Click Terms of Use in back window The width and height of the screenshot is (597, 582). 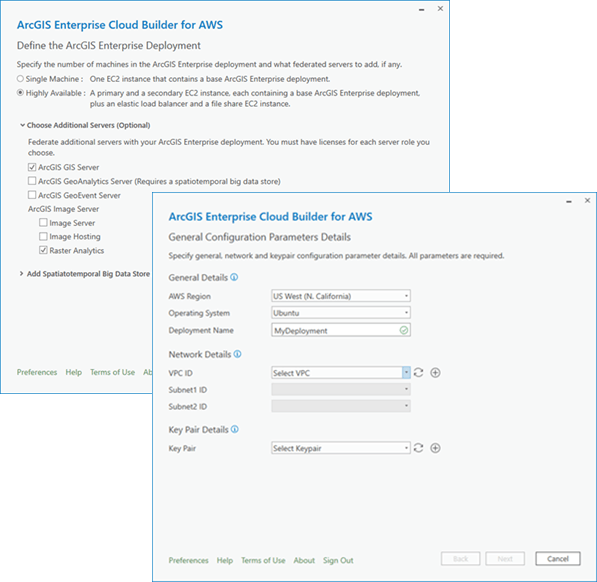[112, 372]
